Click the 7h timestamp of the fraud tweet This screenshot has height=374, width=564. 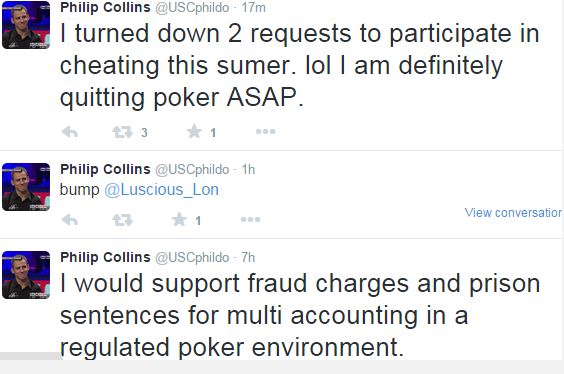[248, 257]
